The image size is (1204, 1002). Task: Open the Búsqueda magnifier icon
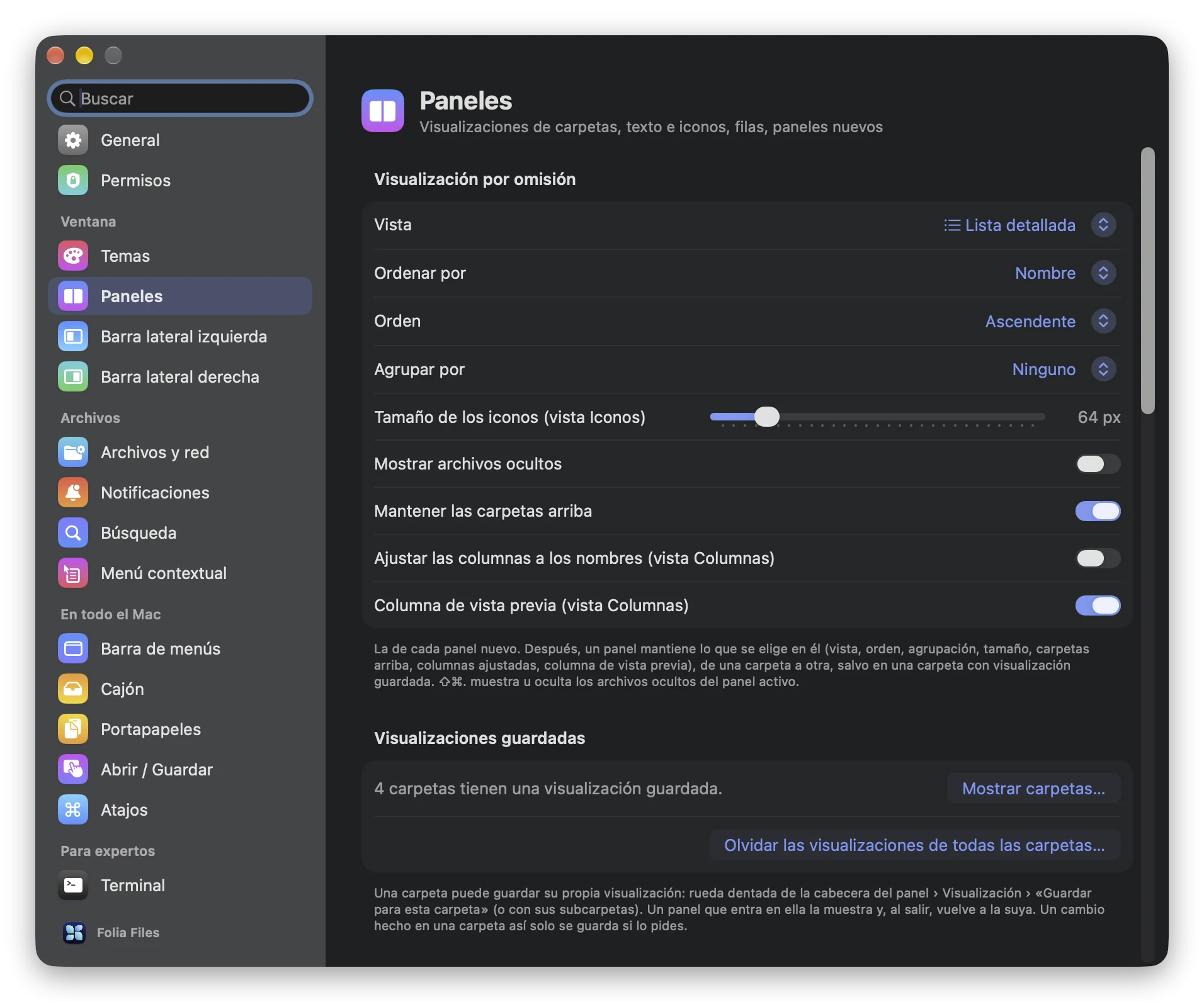(x=73, y=533)
